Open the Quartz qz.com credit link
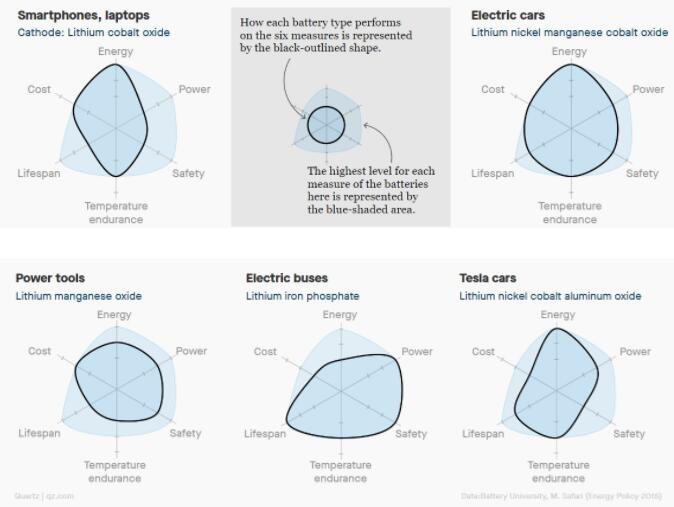 tap(44, 496)
